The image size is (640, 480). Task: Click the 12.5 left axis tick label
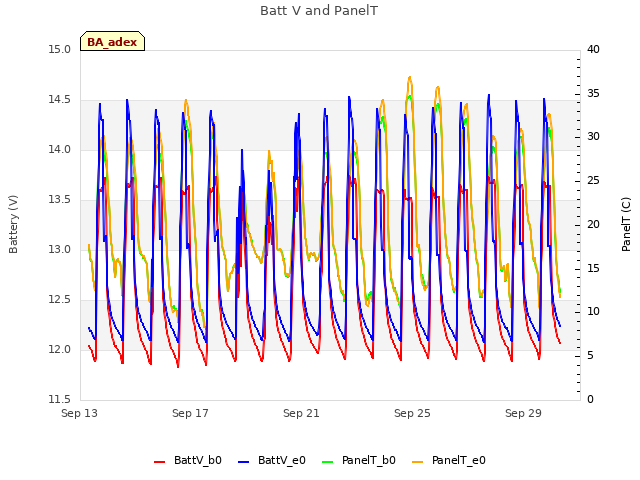[x=60, y=300]
